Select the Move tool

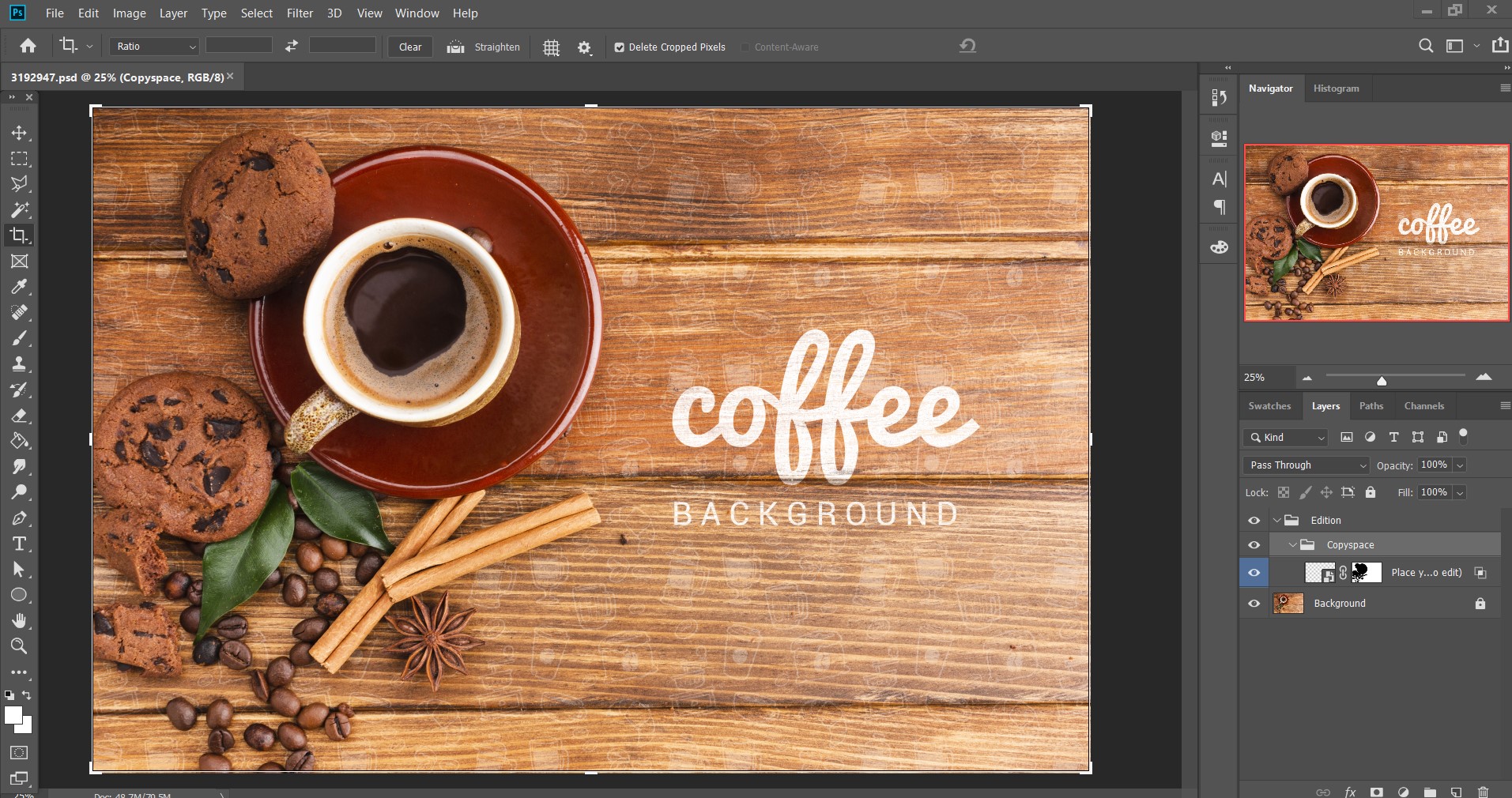[19, 133]
